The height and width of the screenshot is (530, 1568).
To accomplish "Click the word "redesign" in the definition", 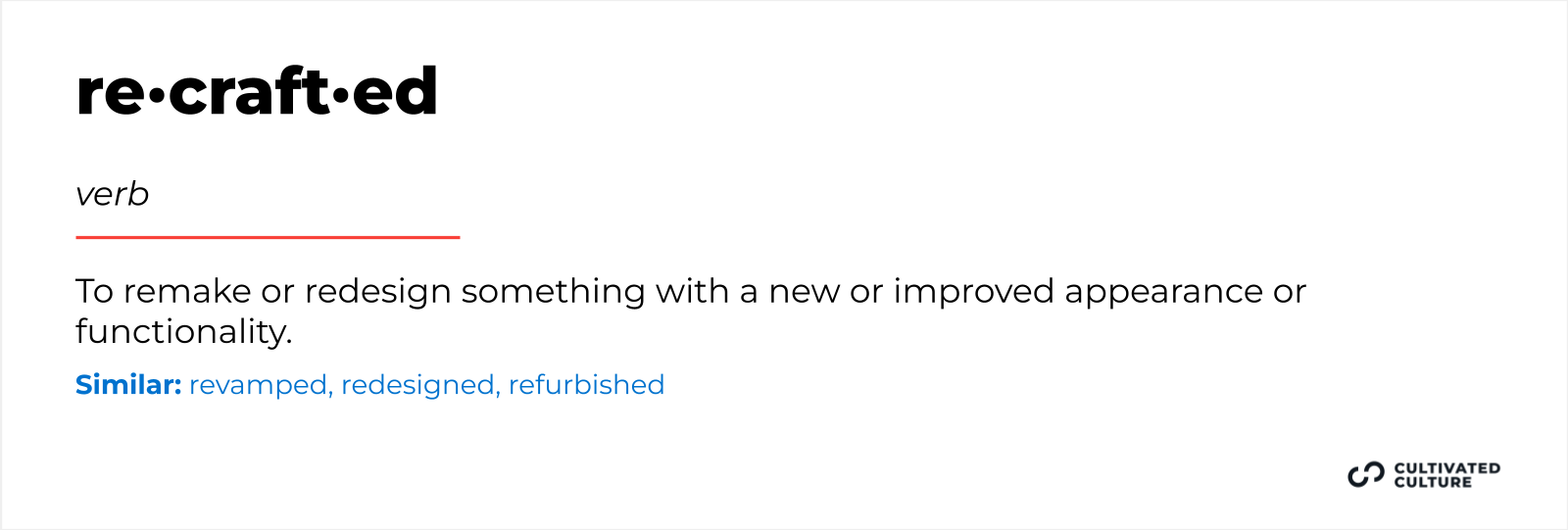I will click(x=377, y=292).
